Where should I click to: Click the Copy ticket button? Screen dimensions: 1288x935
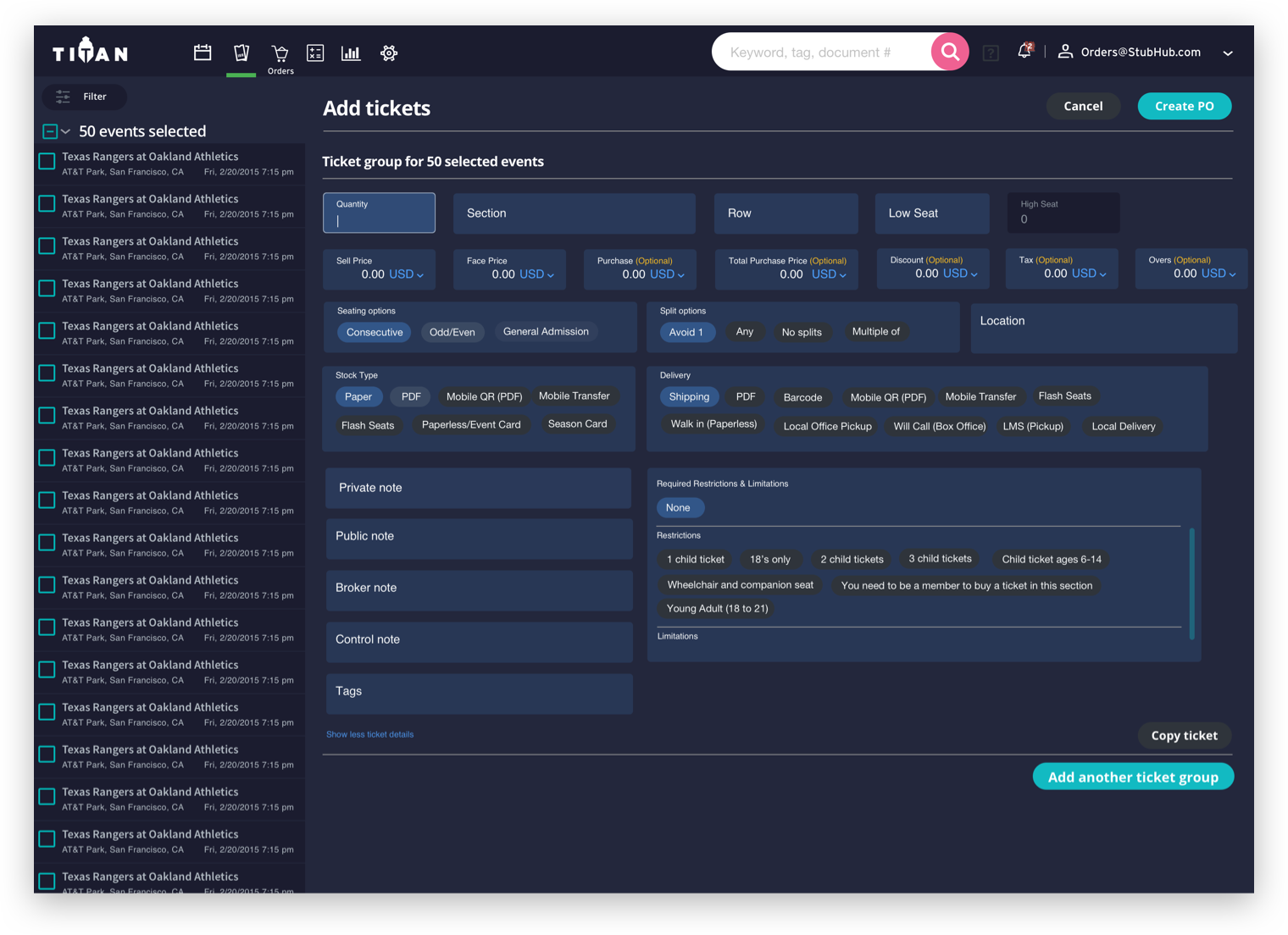pyautogui.click(x=1184, y=735)
